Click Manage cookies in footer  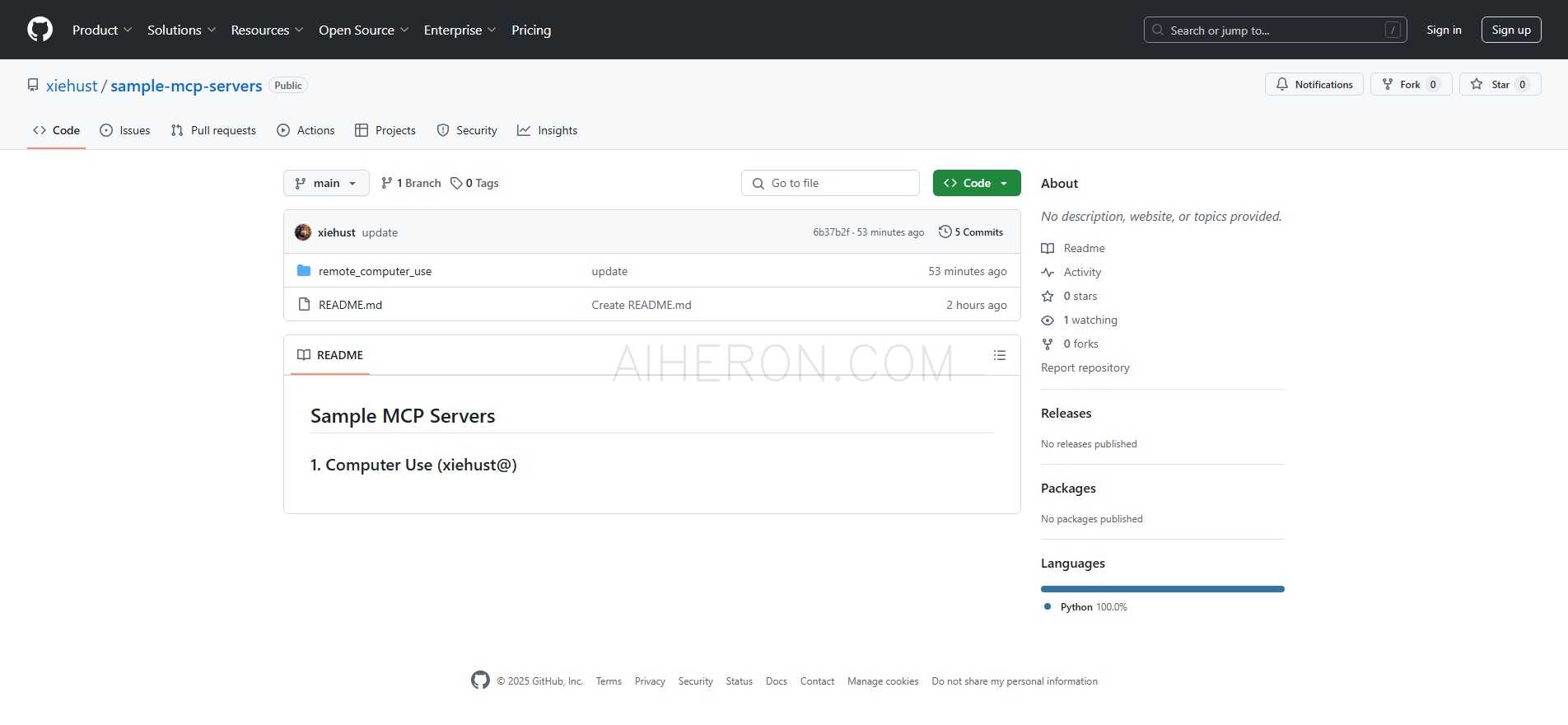coord(883,681)
